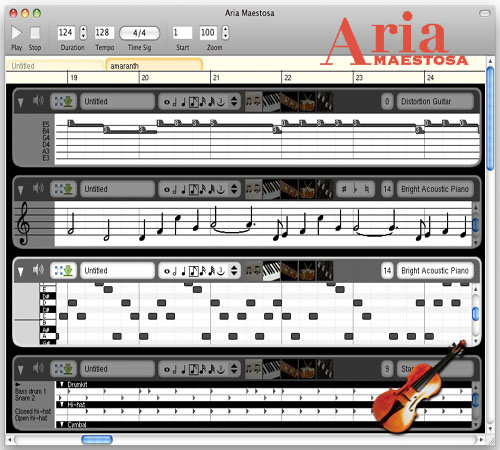
Task: Switch Distortion Guitar track to controller editor
Action: [x=324, y=101]
